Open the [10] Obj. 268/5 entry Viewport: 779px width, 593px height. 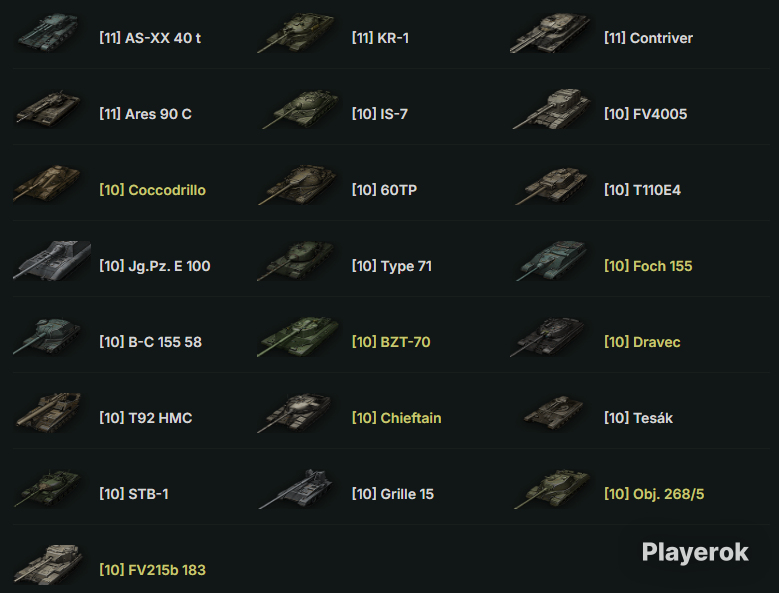coord(654,494)
